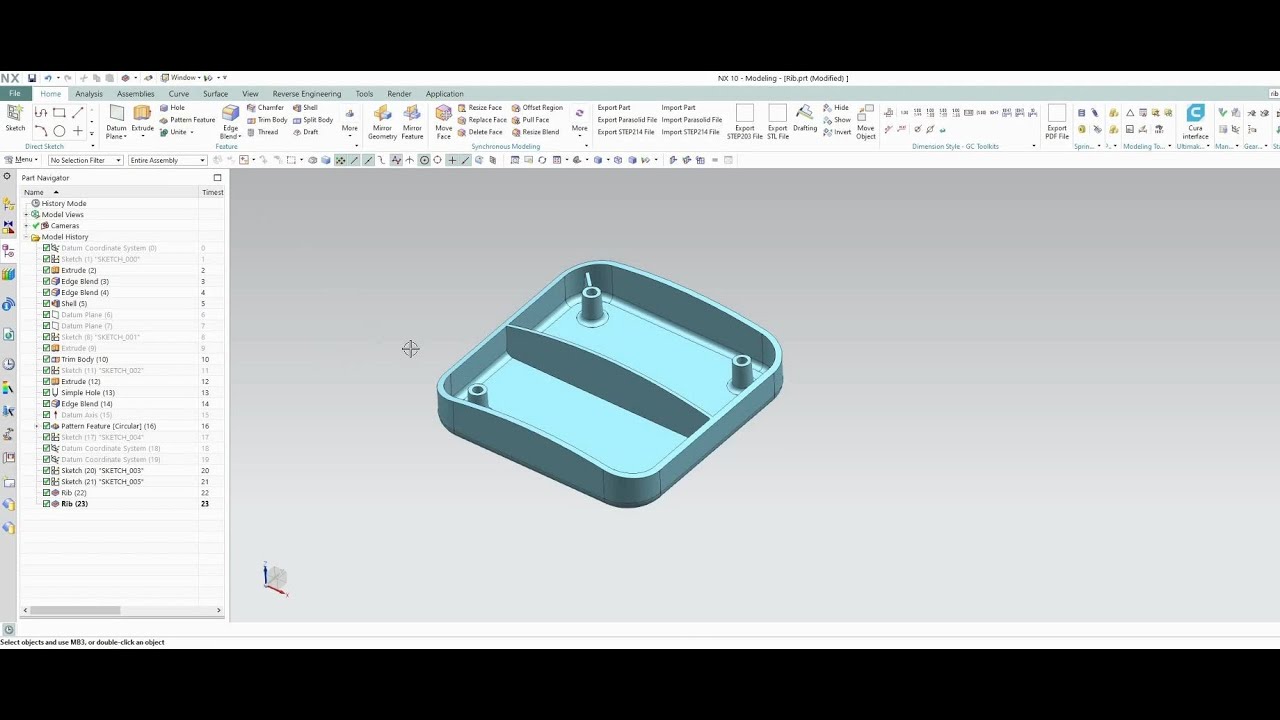Open the Unite dropdown arrow

(x=194, y=132)
